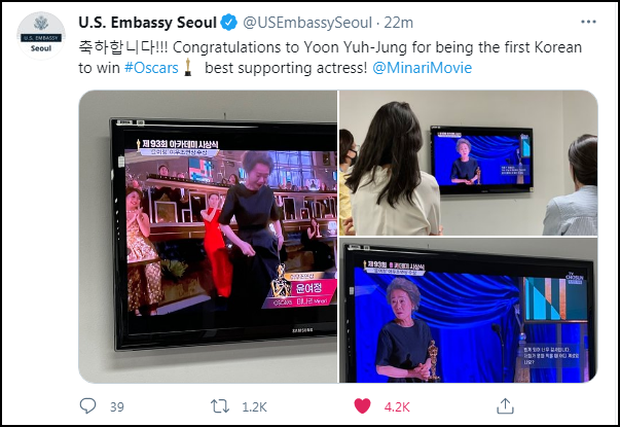Open the #Oscars hashtag
Screen dimensions: 620x427
tap(151, 68)
